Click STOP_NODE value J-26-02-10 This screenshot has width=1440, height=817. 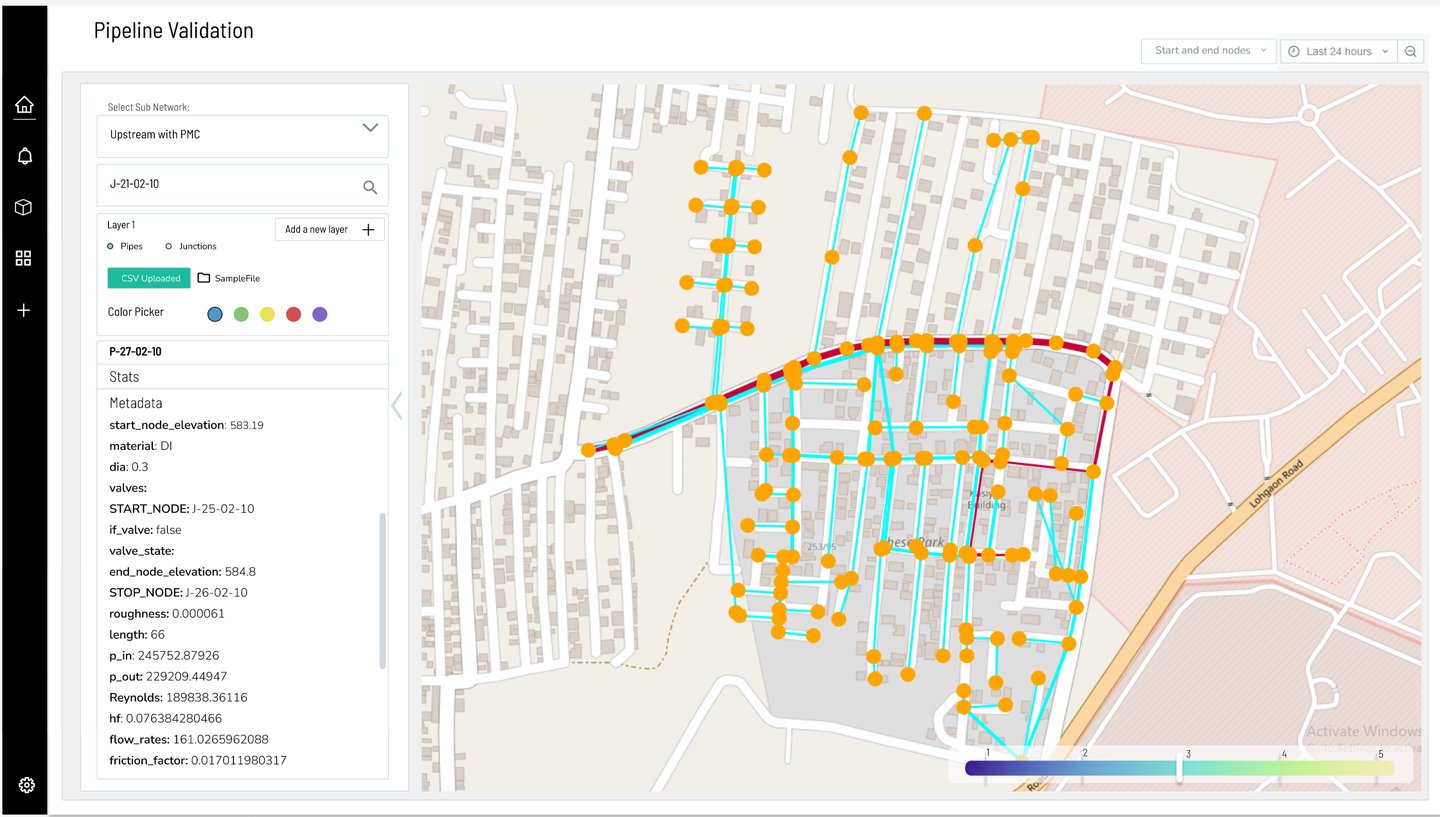(x=216, y=593)
